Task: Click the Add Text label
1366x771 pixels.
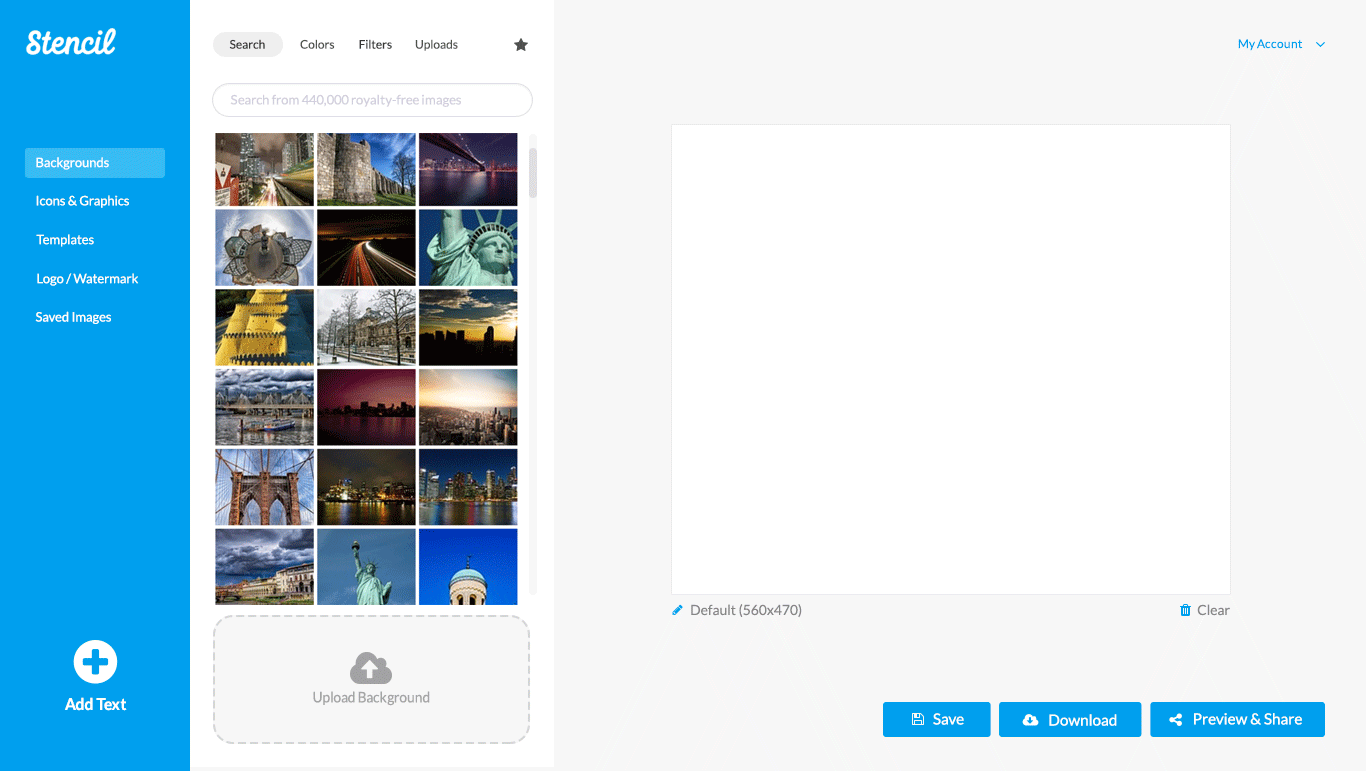Action: point(95,704)
